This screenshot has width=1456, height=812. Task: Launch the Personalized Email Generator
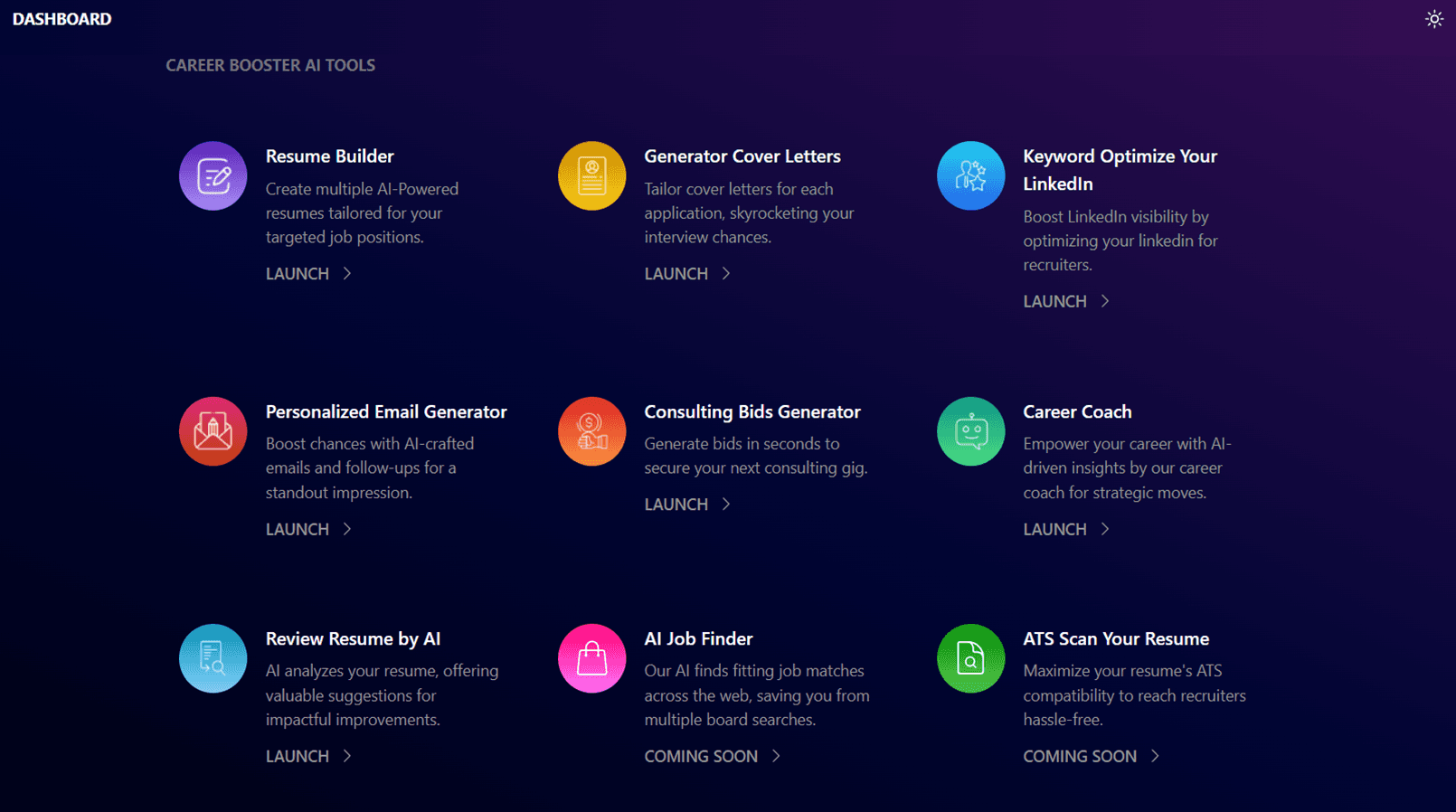point(298,529)
